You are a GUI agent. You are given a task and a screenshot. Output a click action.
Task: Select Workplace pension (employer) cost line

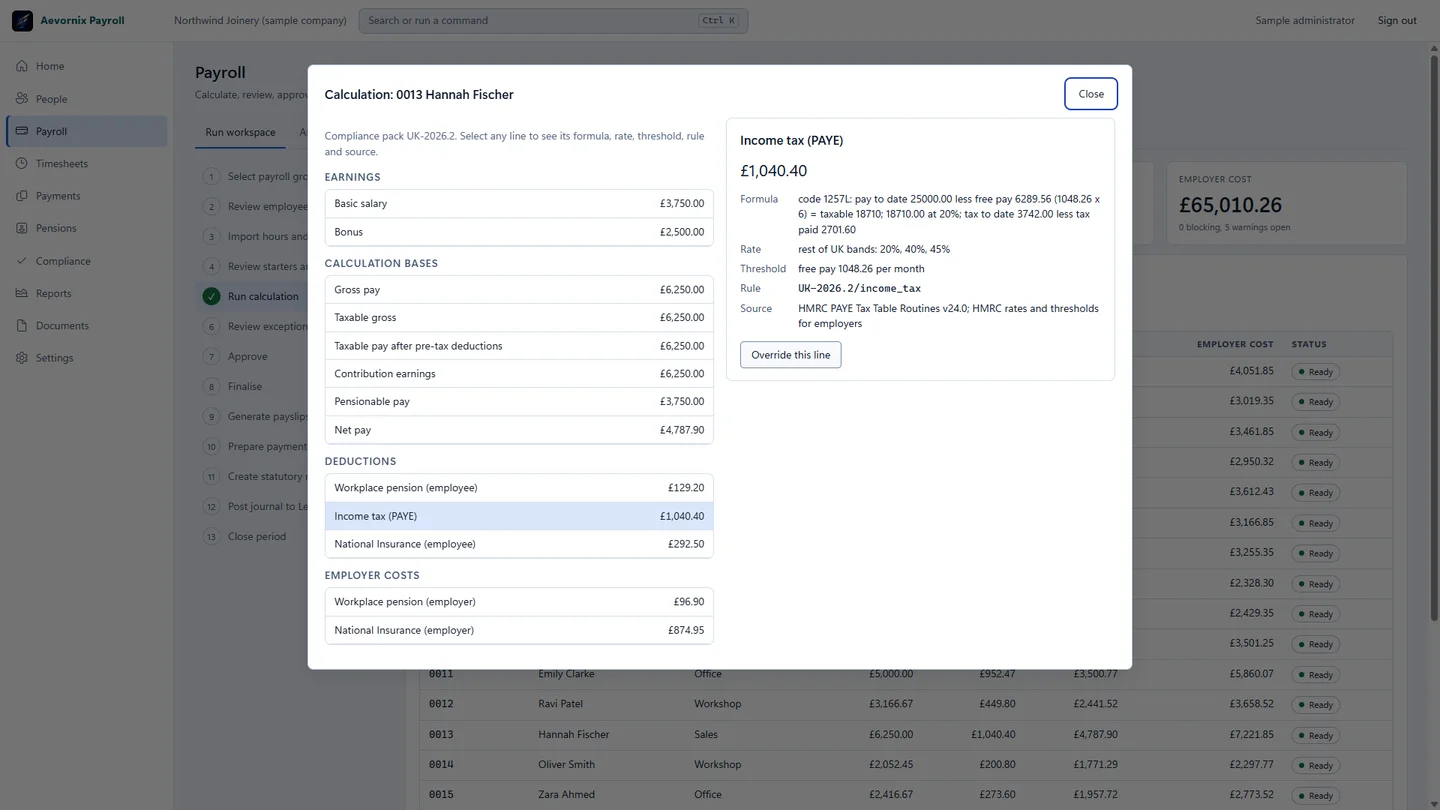point(519,602)
